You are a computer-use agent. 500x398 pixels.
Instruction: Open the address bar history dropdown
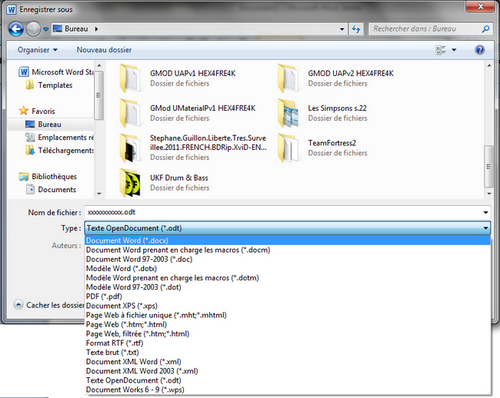coord(342,29)
